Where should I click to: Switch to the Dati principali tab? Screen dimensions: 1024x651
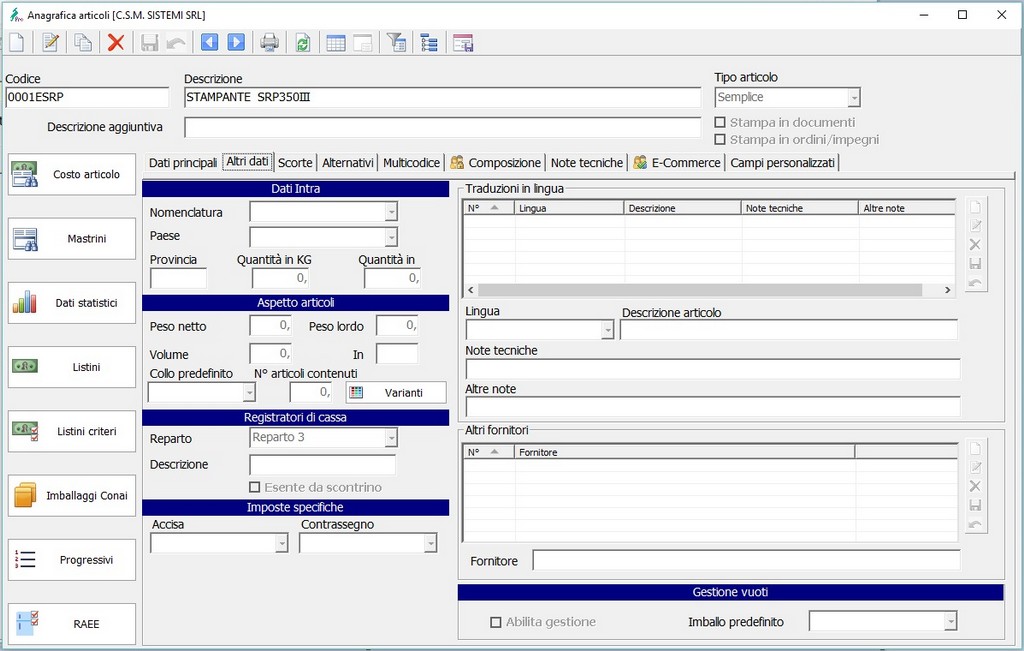[183, 163]
